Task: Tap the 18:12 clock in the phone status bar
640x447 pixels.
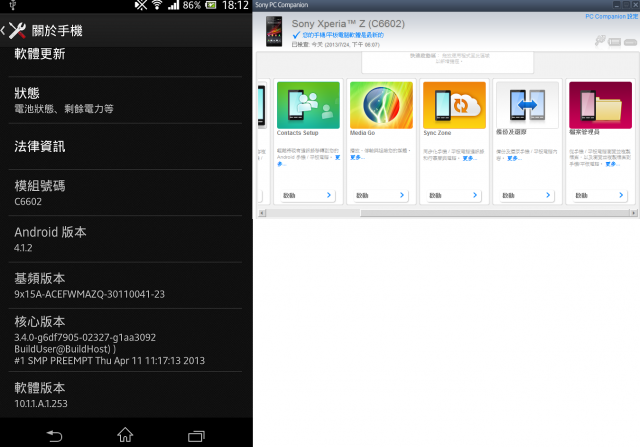Action: pyautogui.click(x=235, y=5)
